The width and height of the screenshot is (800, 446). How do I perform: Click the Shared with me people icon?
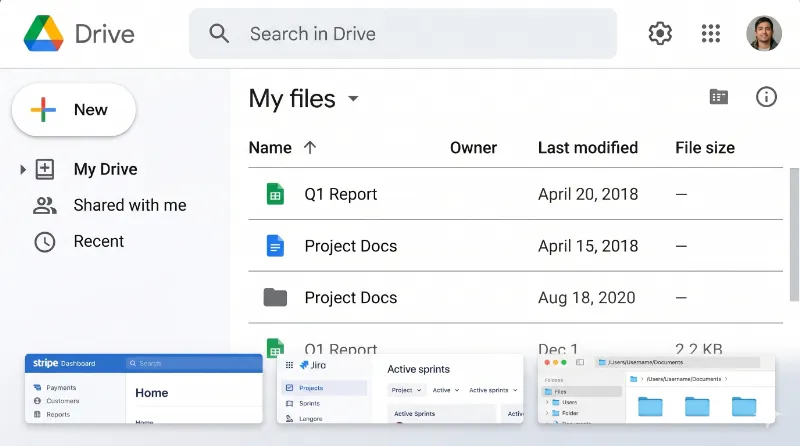pos(45,206)
